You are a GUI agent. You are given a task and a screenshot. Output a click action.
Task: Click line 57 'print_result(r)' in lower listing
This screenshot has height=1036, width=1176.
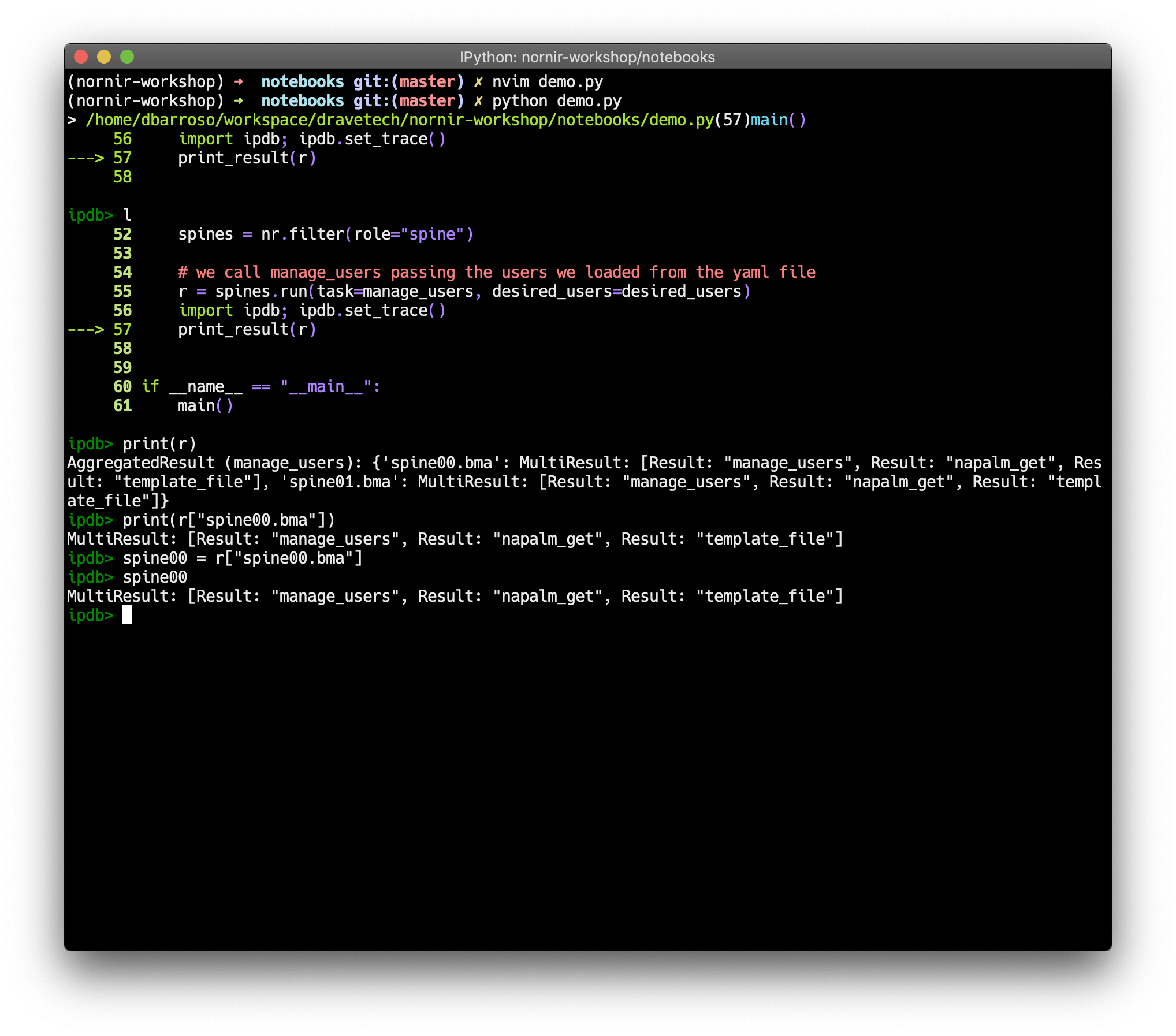click(x=247, y=330)
